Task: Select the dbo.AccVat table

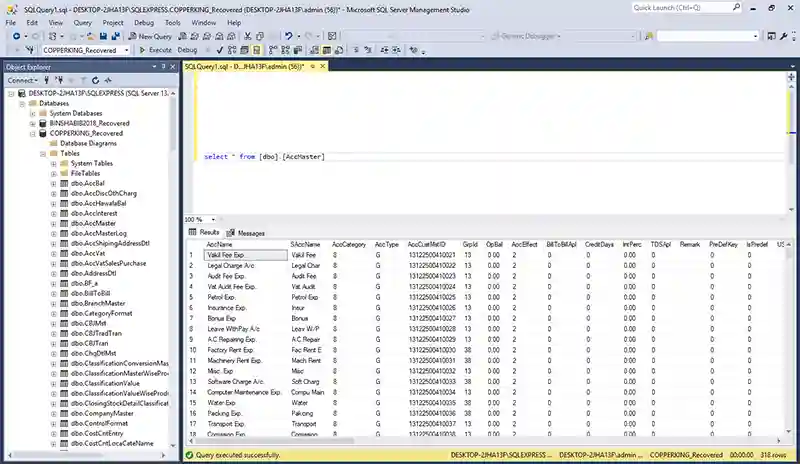Action: click(x=88, y=253)
